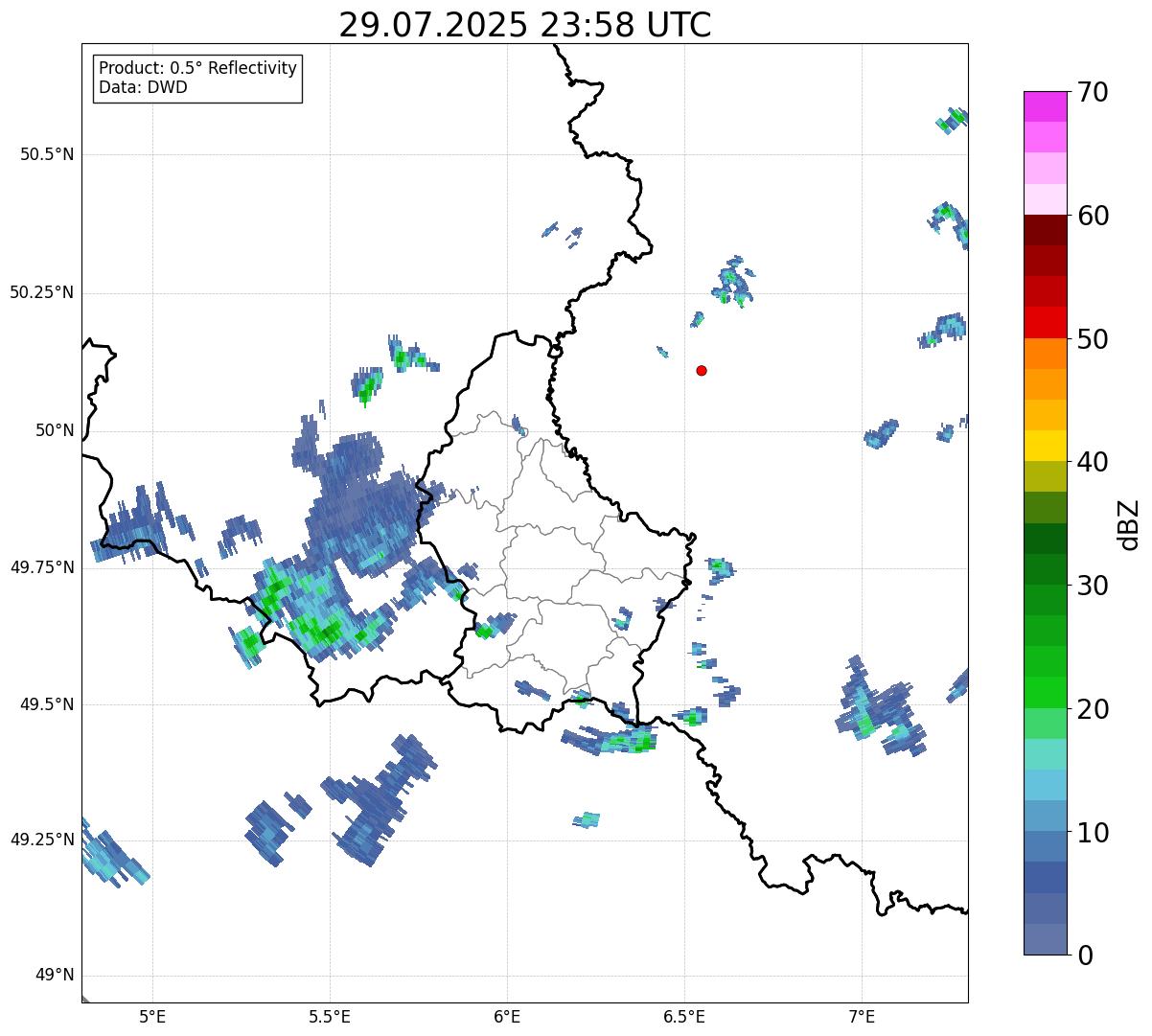Select the 'Data: DWD' label
Image resolution: width=1152 pixels, height=1036 pixels.
click(144, 87)
